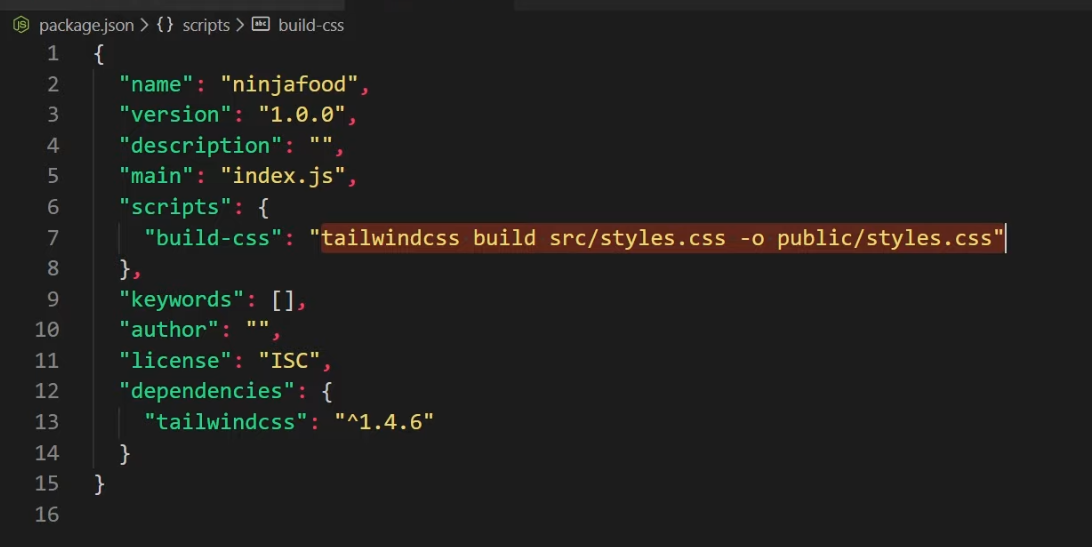
Task: Click line number 16 in the gutter
Action: [47, 514]
